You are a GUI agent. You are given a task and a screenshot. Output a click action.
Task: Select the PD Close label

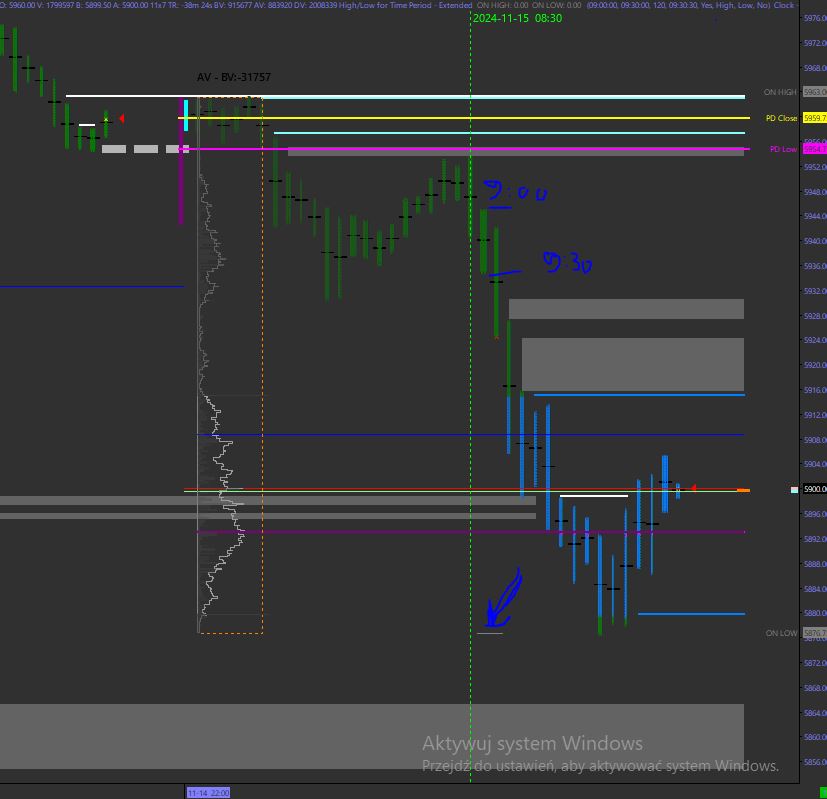(x=781, y=118)
